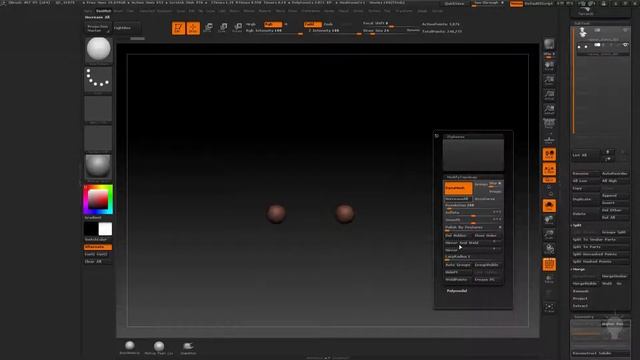The image size is (640, 360).
Task: Open the current brush thumbnail picker
Action: pos(98,49)
